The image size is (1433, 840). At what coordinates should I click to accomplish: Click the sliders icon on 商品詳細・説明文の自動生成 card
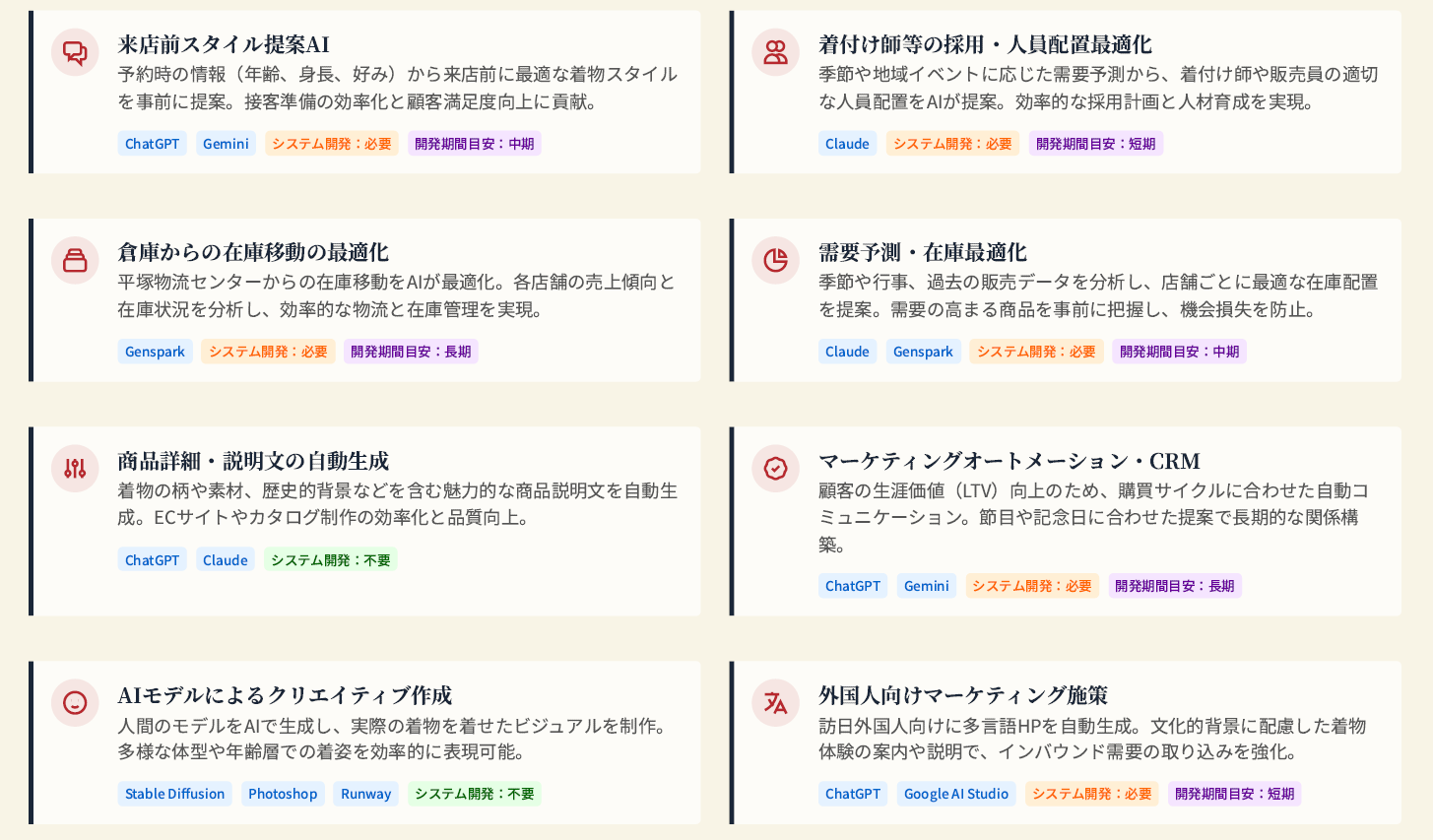(x=74, y=469)
